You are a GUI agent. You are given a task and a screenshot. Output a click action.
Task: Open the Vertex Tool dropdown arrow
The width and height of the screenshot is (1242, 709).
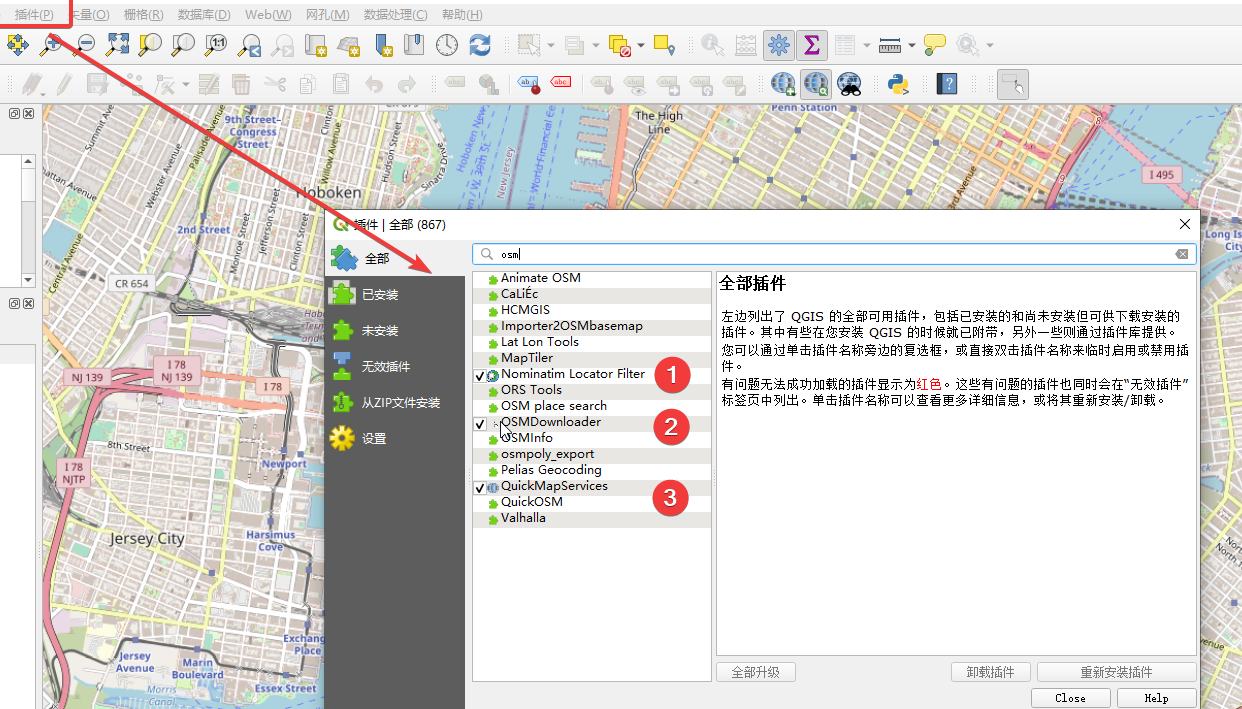point(184,84)
